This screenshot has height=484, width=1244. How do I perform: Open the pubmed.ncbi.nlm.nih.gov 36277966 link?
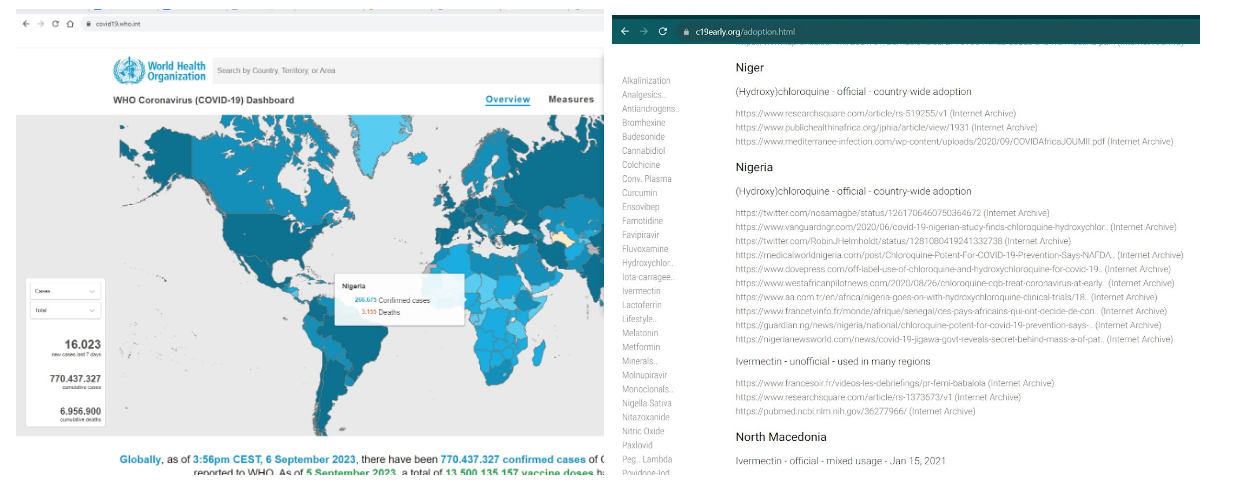tap(819, 411)
